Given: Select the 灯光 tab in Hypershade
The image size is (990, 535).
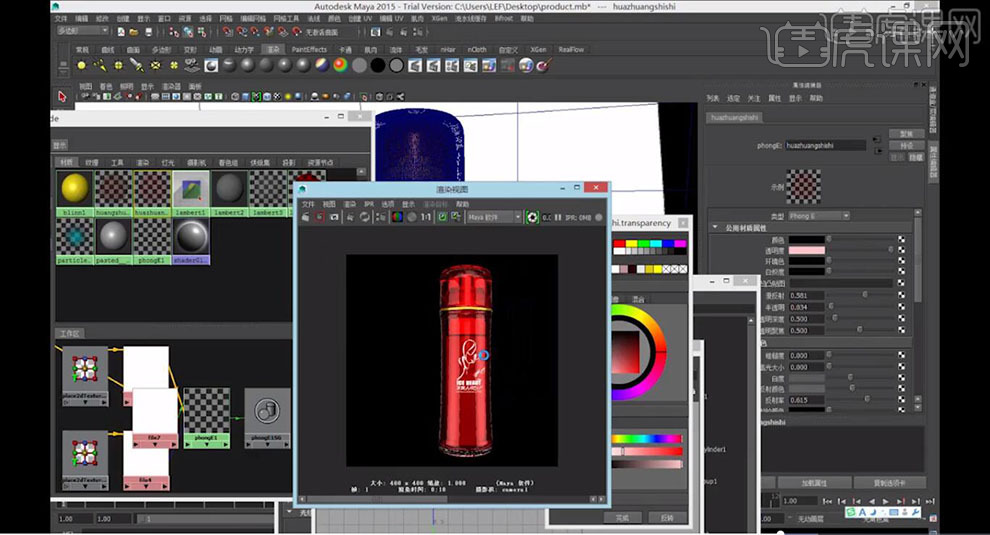Looking at the screenshot, I should click(x=167, y=162).
